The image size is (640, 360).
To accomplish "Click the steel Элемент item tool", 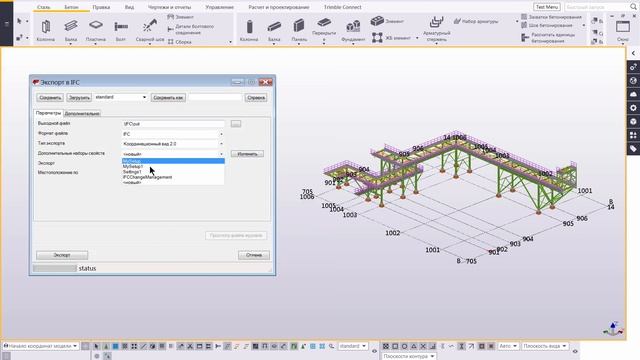I will tap(180, 17).
